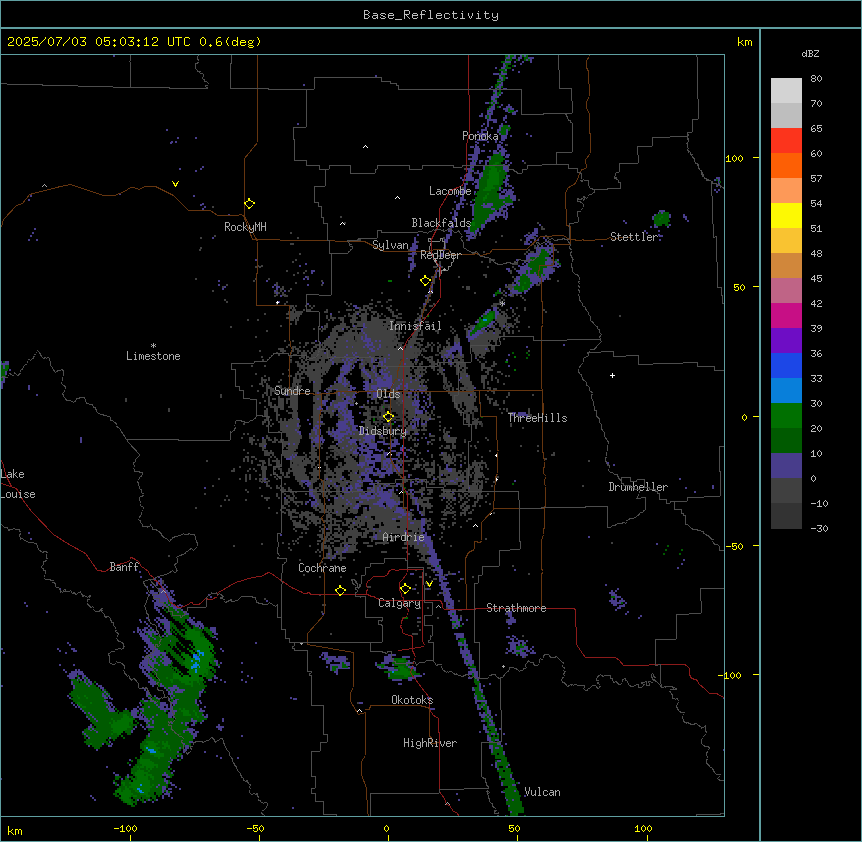862x842 pixels.
Task: Click the Calgary city label
Action: click(400, 603)
